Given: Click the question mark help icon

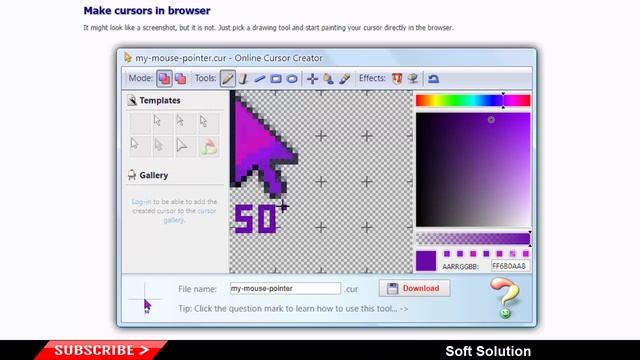Looking at the screenshot, I should pos(505,298).
